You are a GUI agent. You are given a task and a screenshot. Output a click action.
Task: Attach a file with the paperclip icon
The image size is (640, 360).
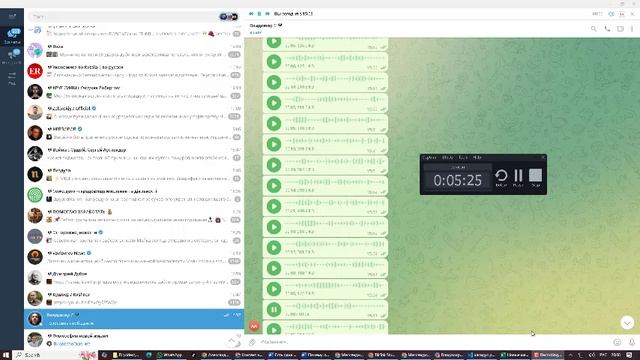point(252,342)
